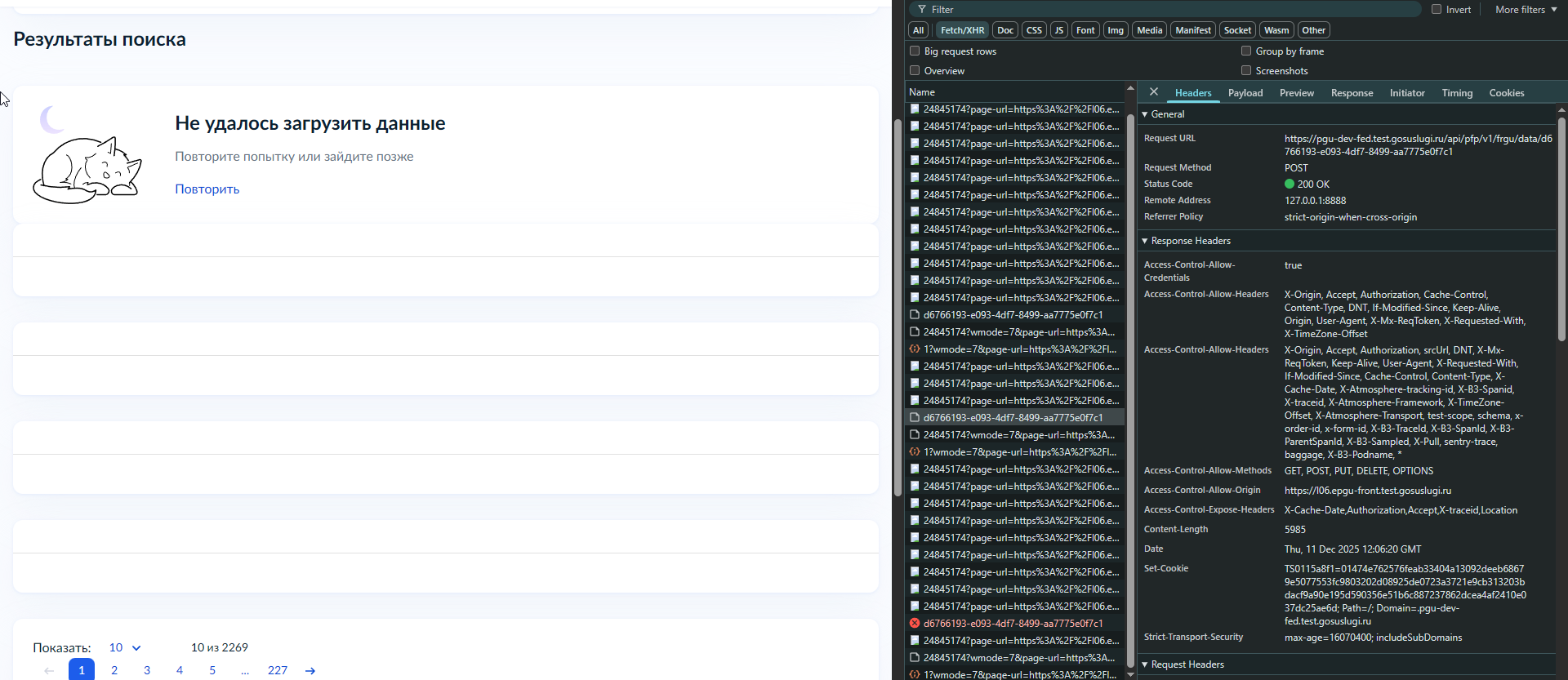Click the origin 'https://l06.epgu-front.test.gosuslugi.ru' value
The image size is (1568, 680).
tap(1368, 490)
